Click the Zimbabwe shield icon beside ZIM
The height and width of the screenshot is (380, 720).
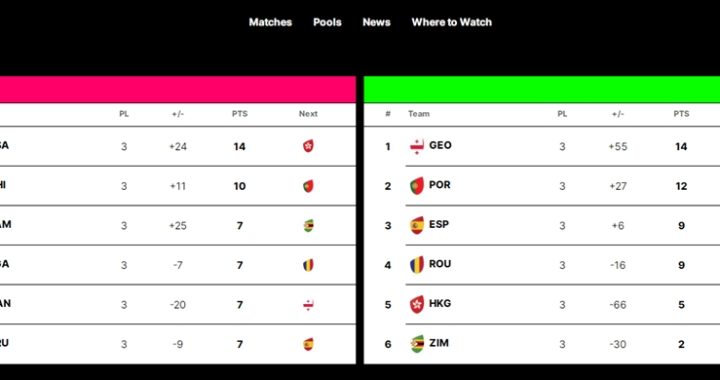416,344
